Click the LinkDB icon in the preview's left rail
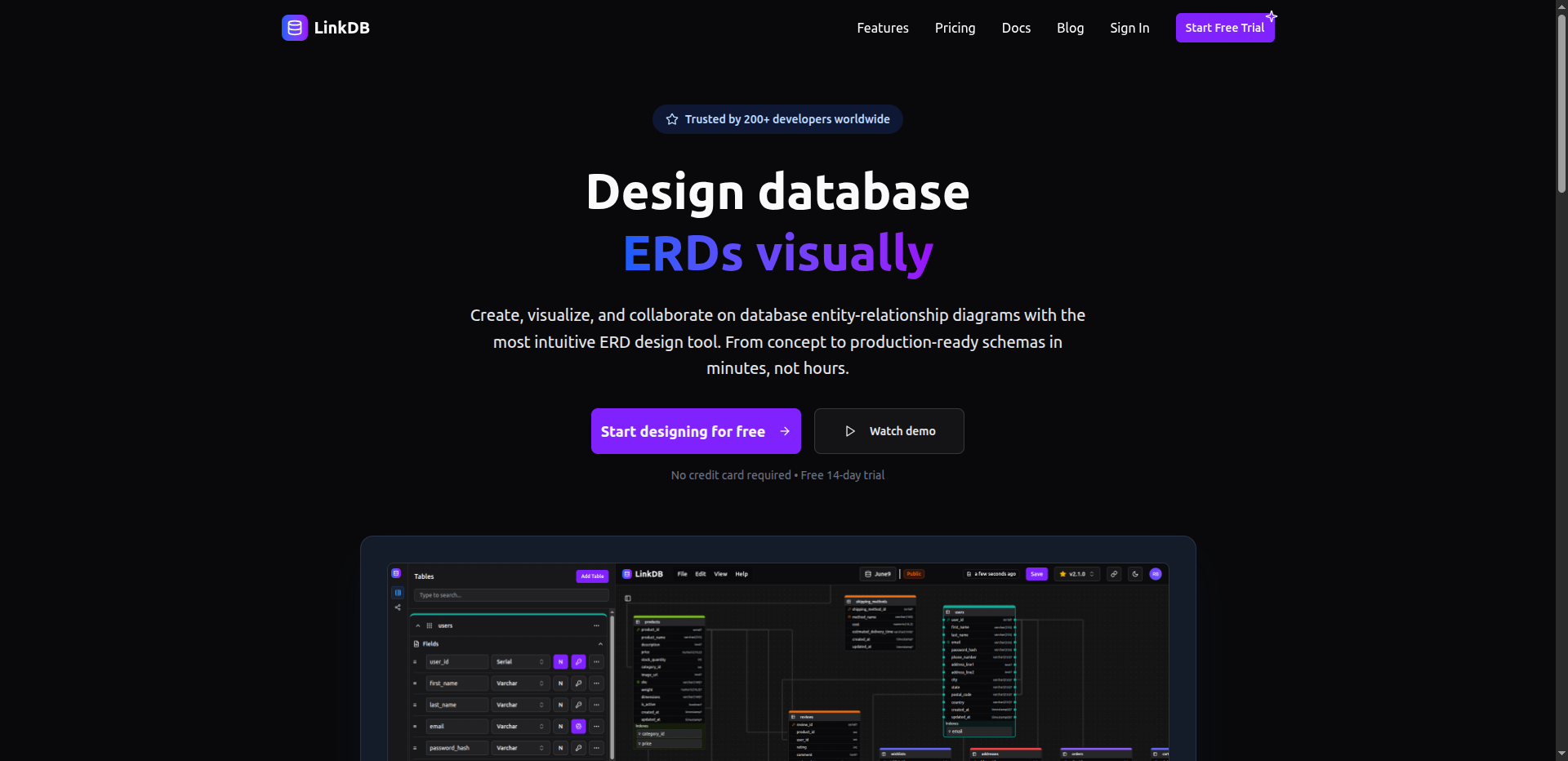Image resolution: width=1568 pixels, height=761 pixels. click(396, 573)
